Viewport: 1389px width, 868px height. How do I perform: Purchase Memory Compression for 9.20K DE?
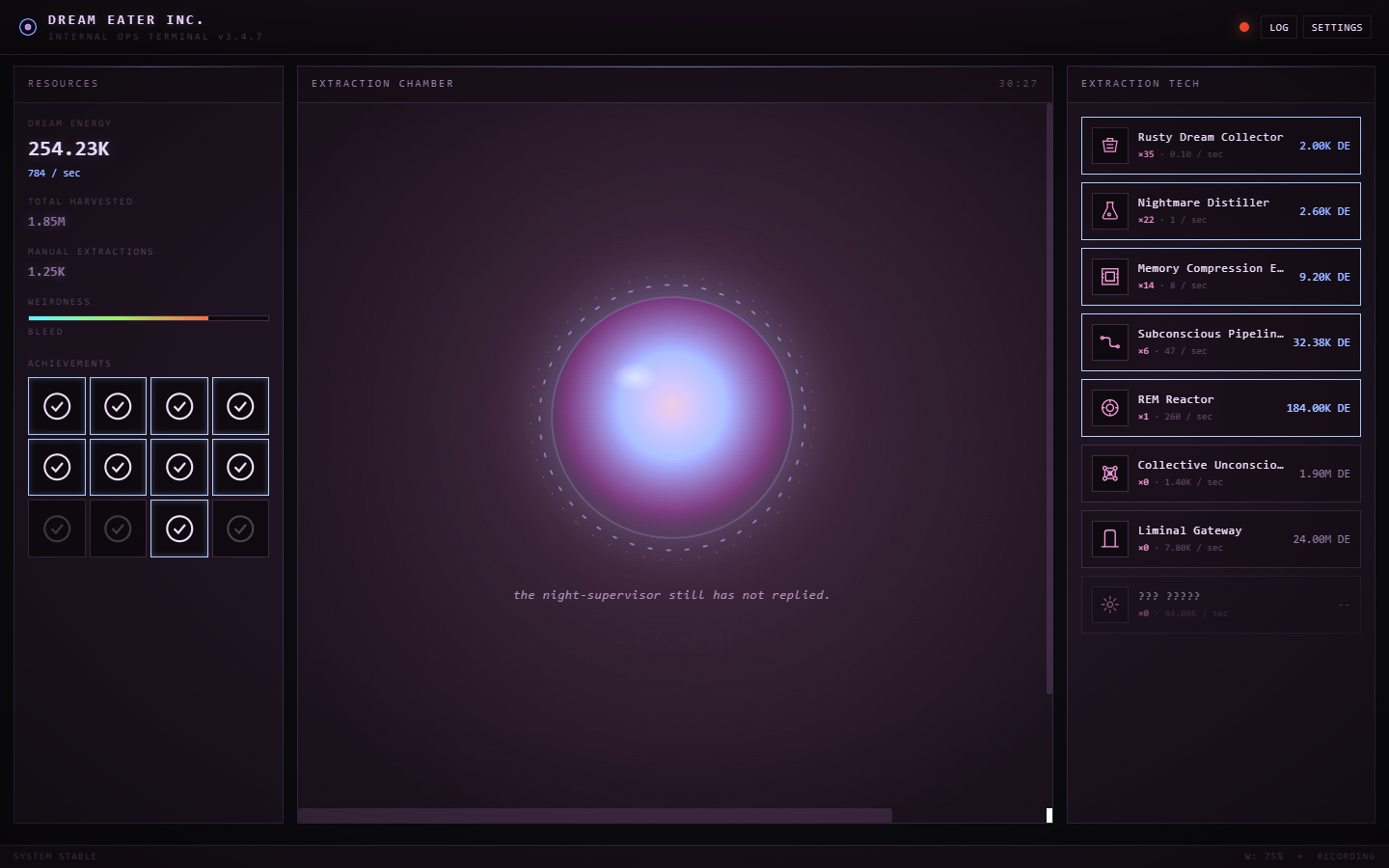click(x=1221, y=277)
